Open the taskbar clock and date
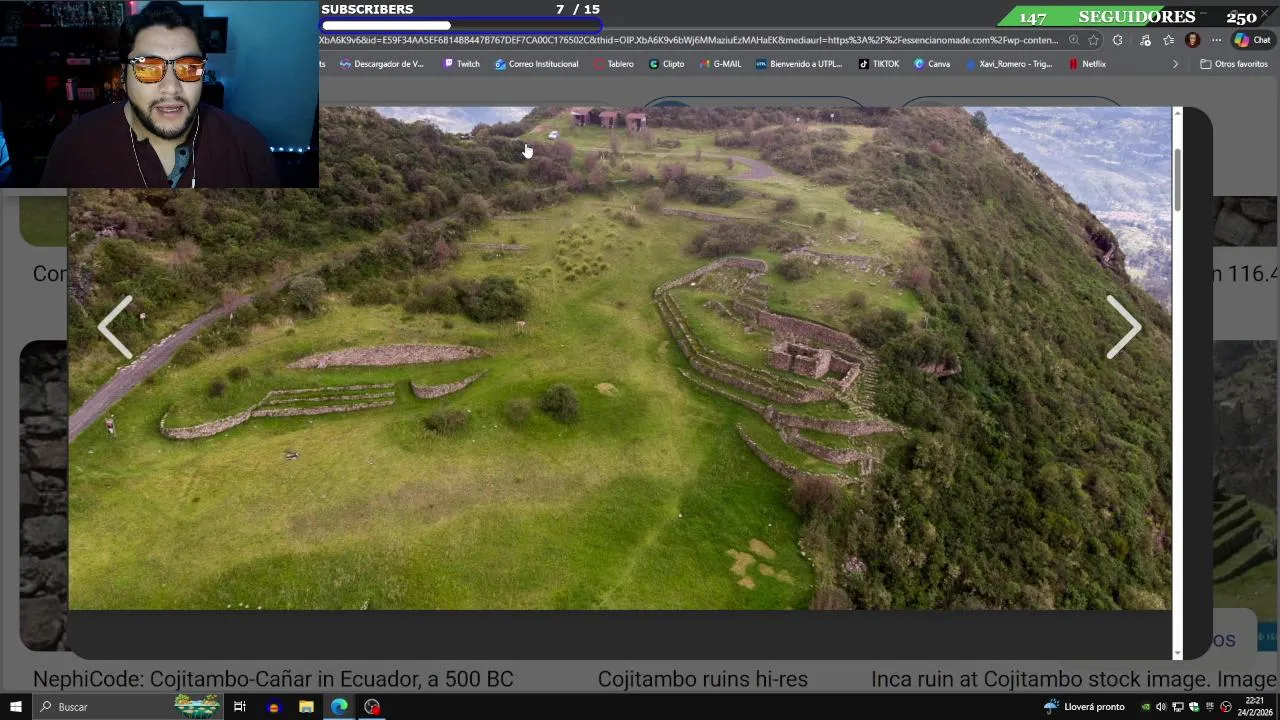This screenshot has height=720, width=1280. point(1255,707)
